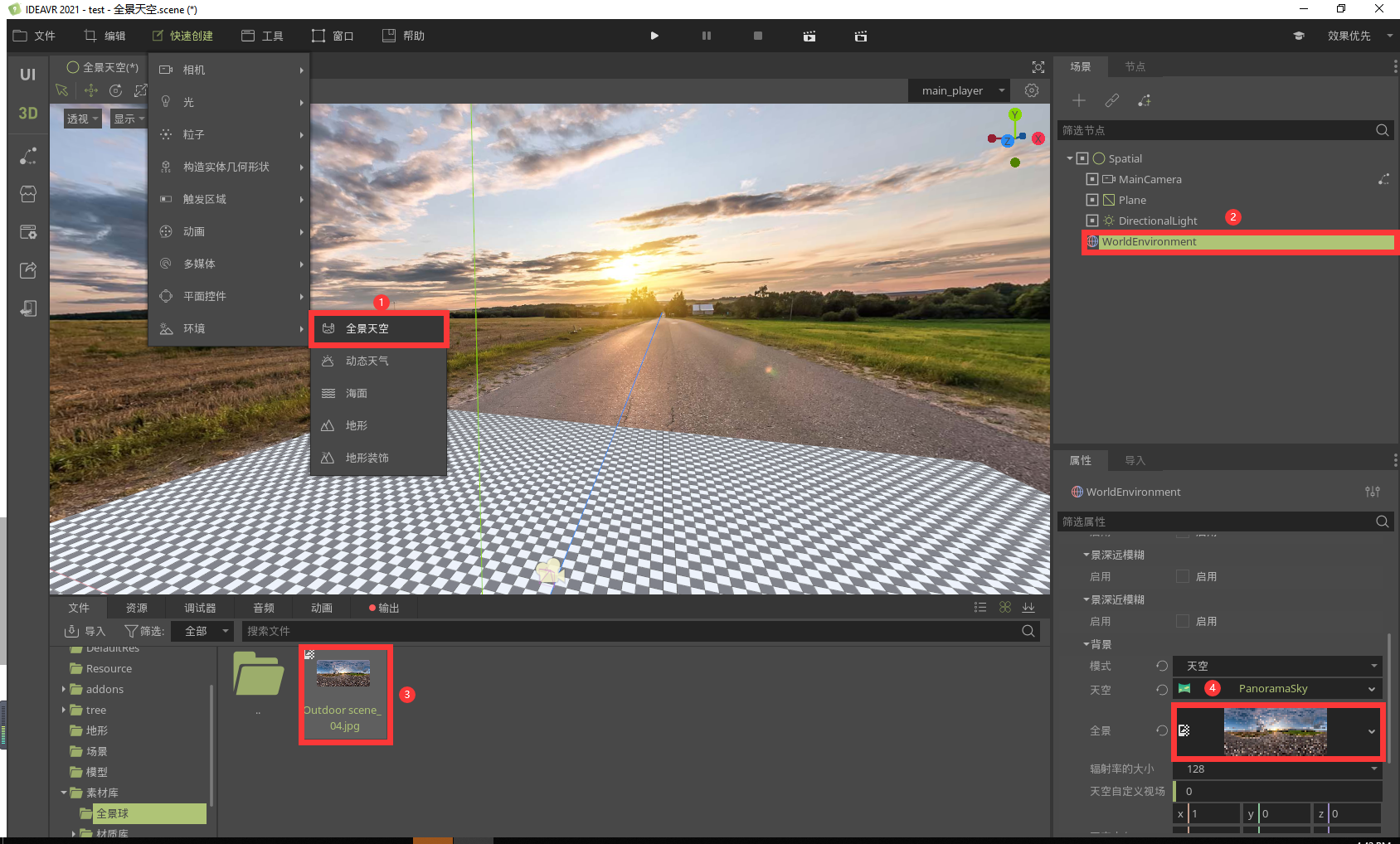Collapse the 背景 section
Viewport: 1400px width, 844px height.
coord(1086,644)
